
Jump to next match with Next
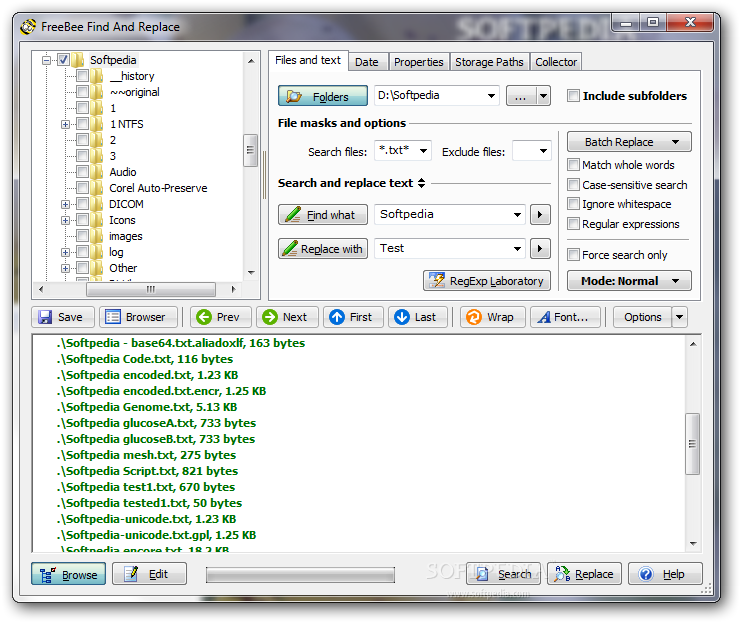(287, 317)
